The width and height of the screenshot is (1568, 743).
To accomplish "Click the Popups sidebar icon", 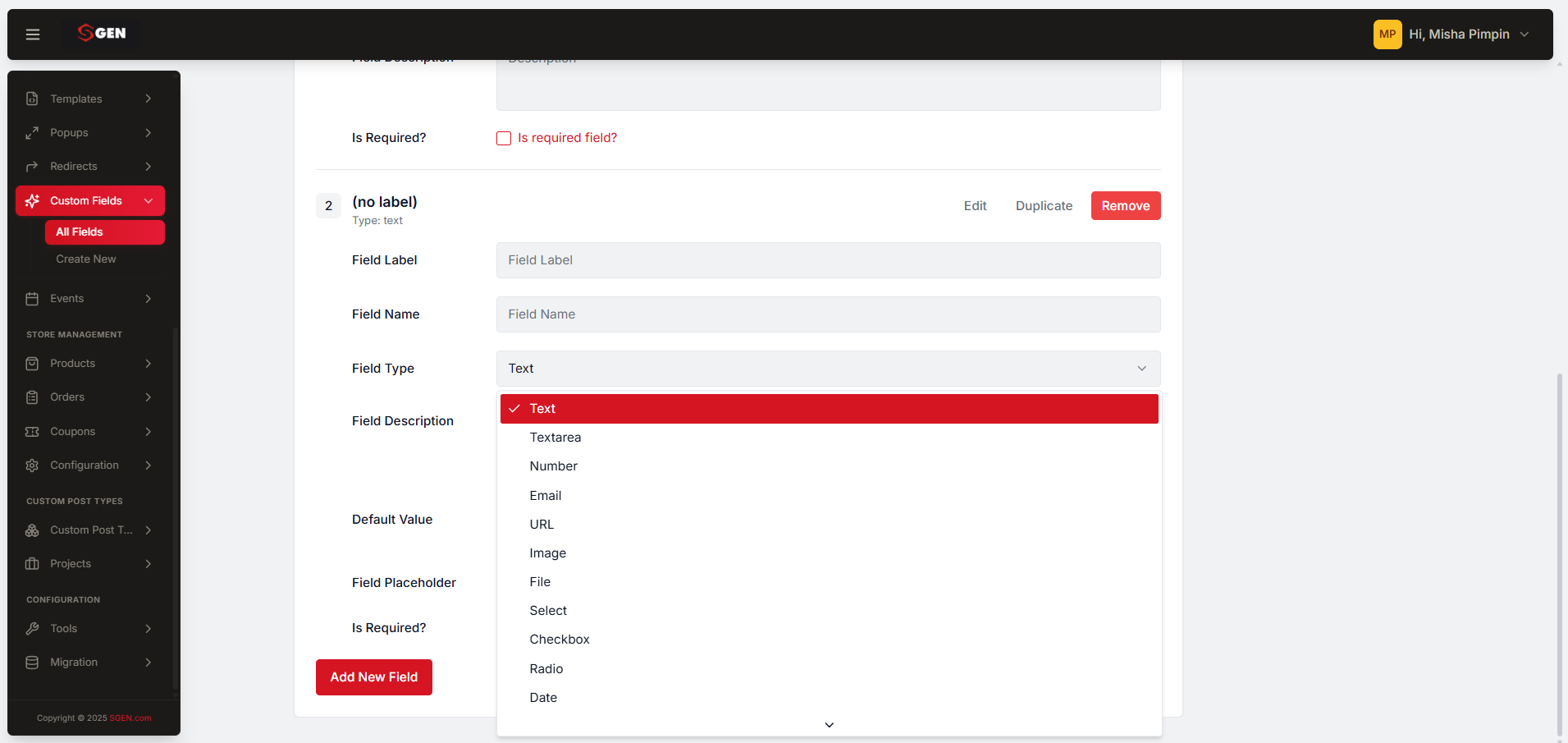I will click(32, 132).
